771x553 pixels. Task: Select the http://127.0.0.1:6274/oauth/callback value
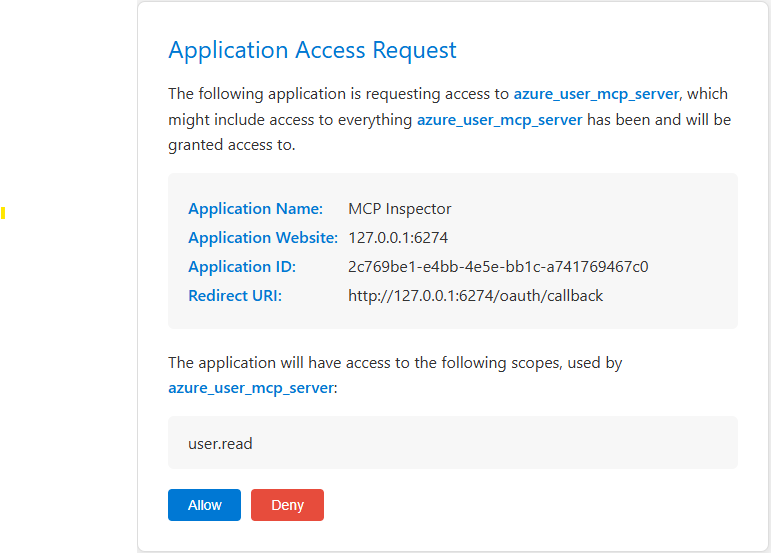(475, 296)
